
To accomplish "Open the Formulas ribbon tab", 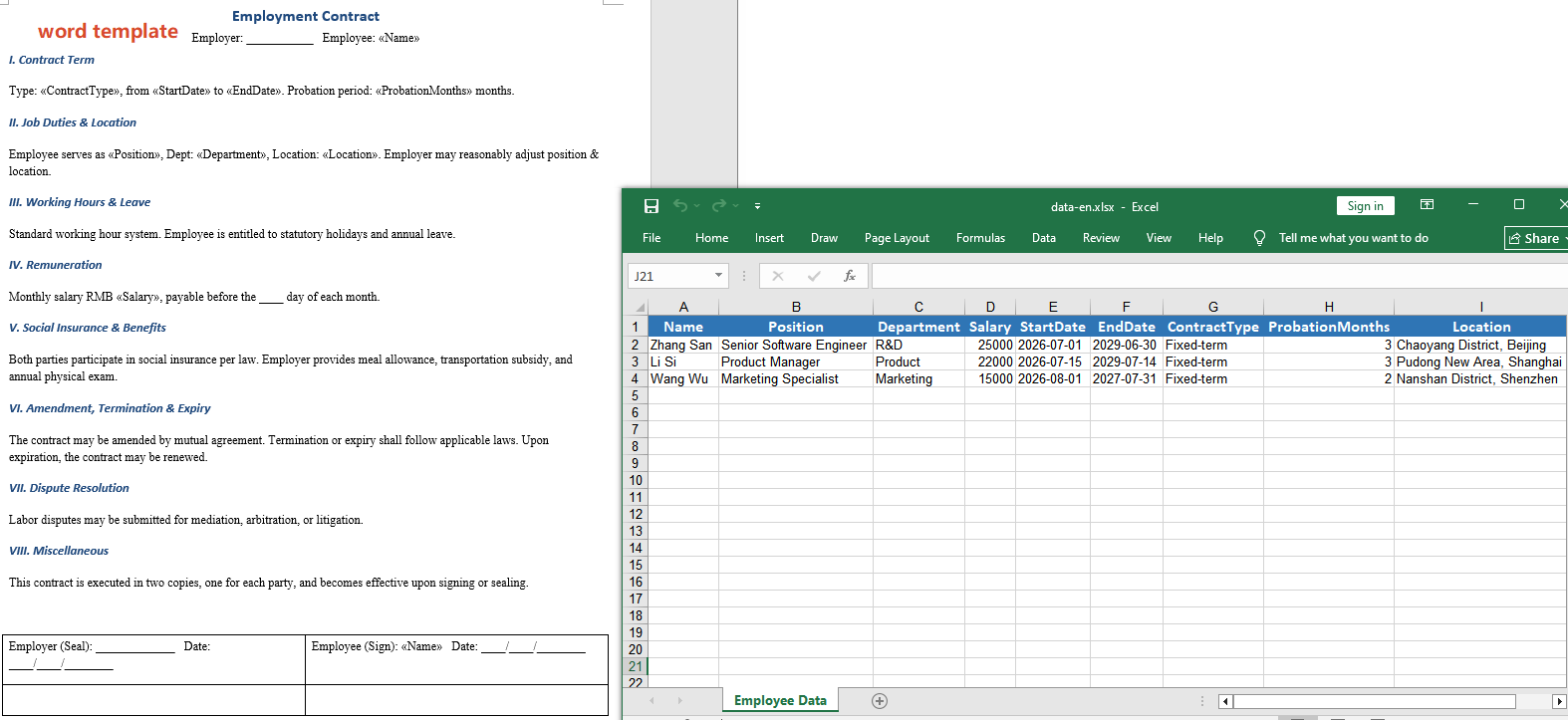I will 980,238.
